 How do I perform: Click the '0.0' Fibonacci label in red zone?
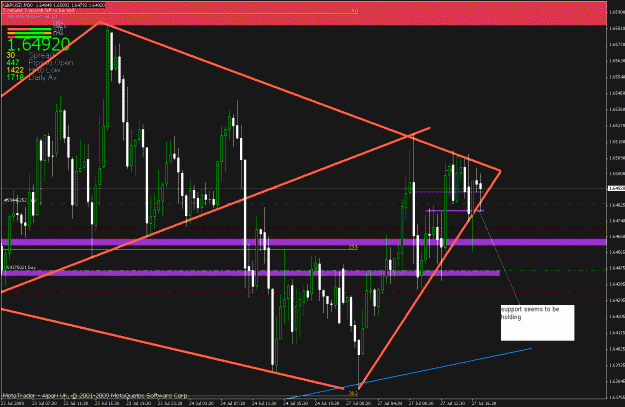tap(355, 11)
